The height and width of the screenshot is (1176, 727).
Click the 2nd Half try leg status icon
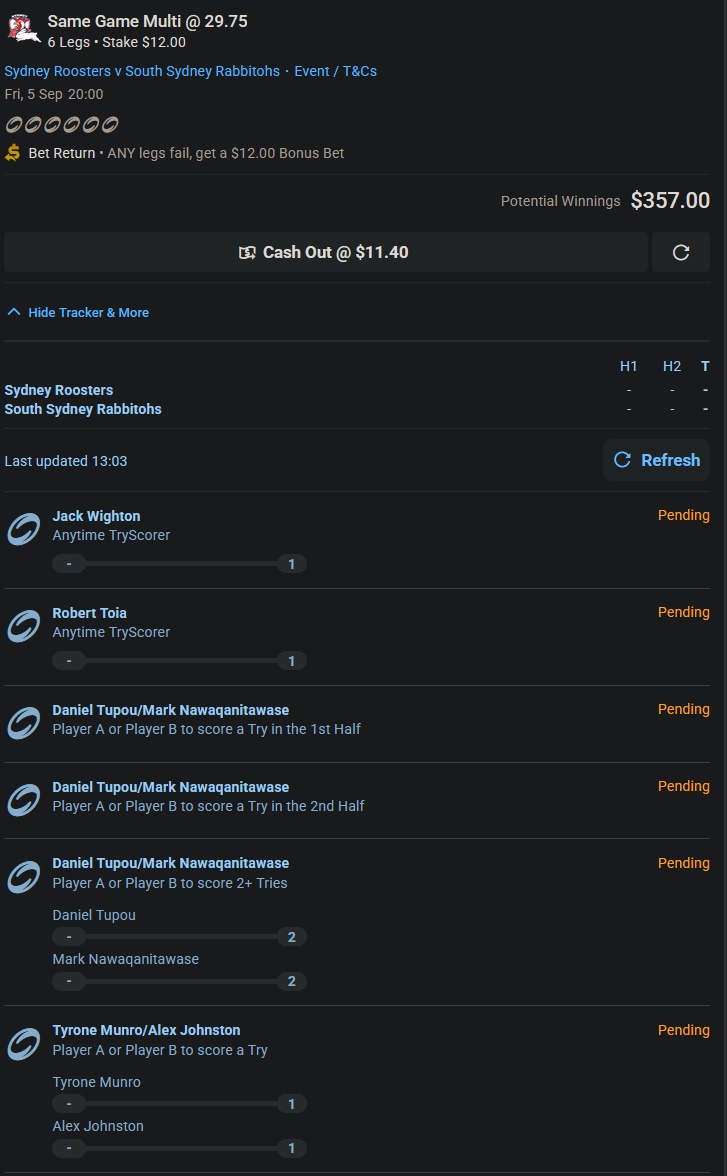[23, 800]
